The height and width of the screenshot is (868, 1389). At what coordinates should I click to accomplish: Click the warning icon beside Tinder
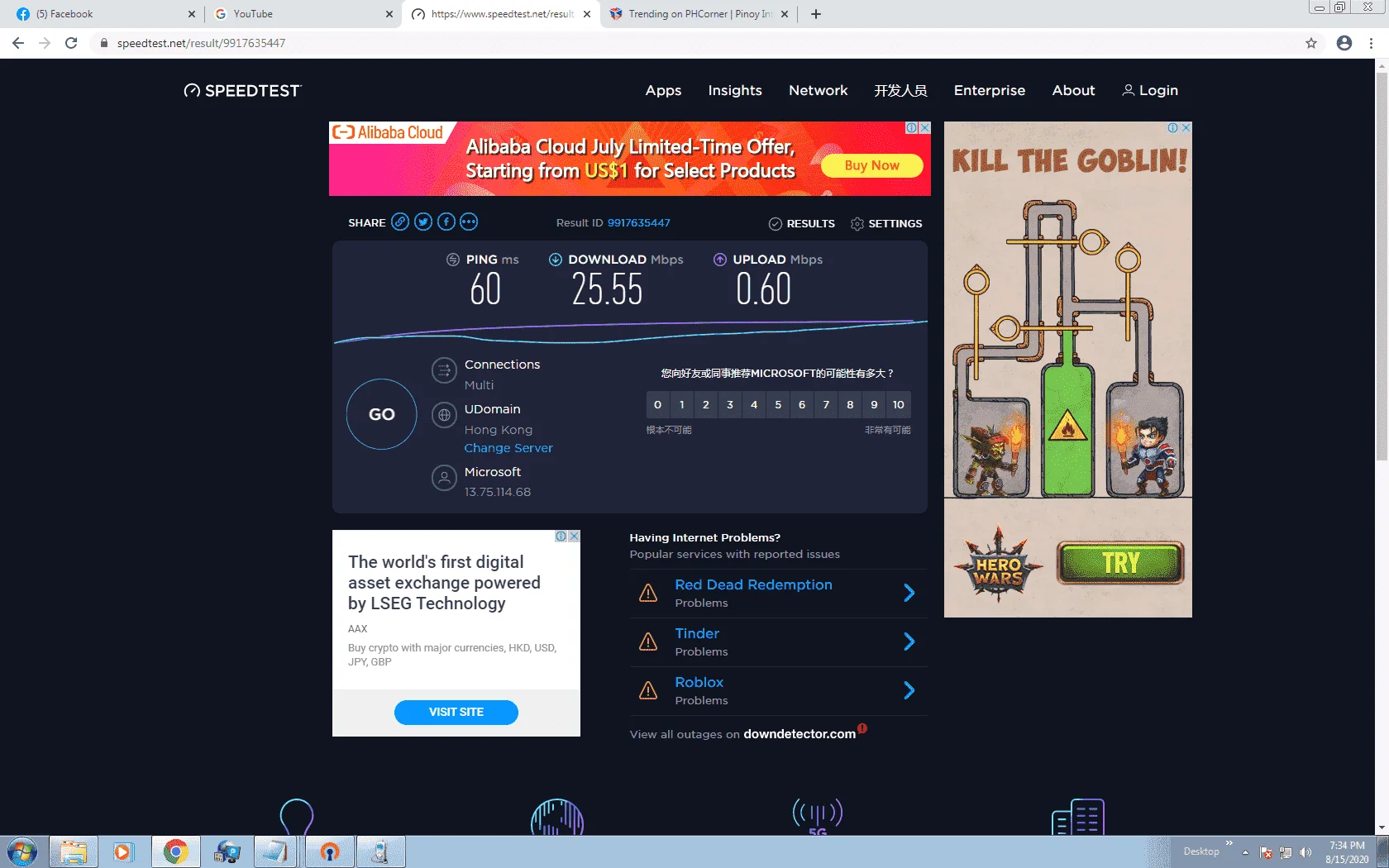(x=648, y=641)
